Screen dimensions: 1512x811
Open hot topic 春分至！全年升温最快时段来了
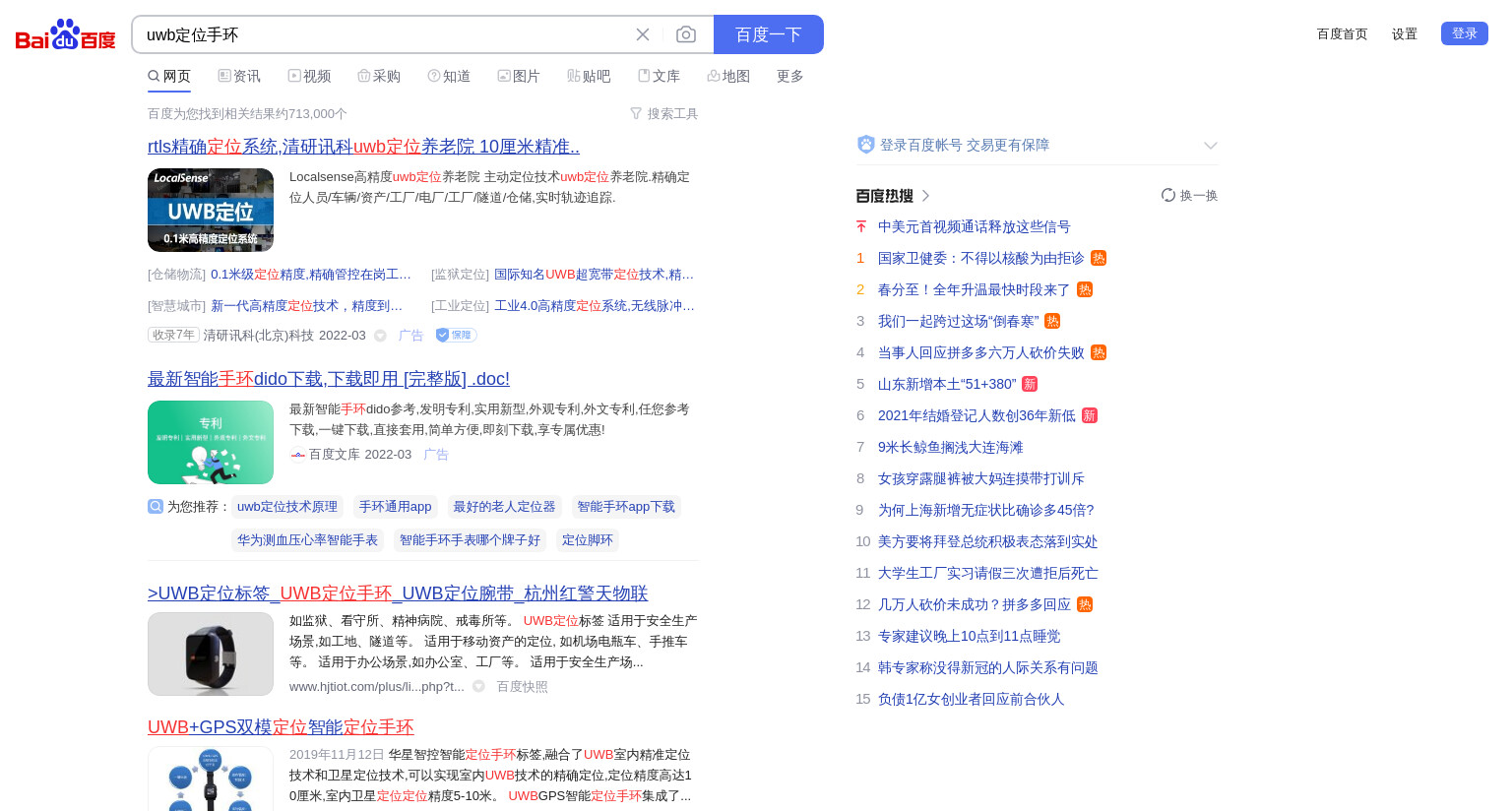point(975,290)
